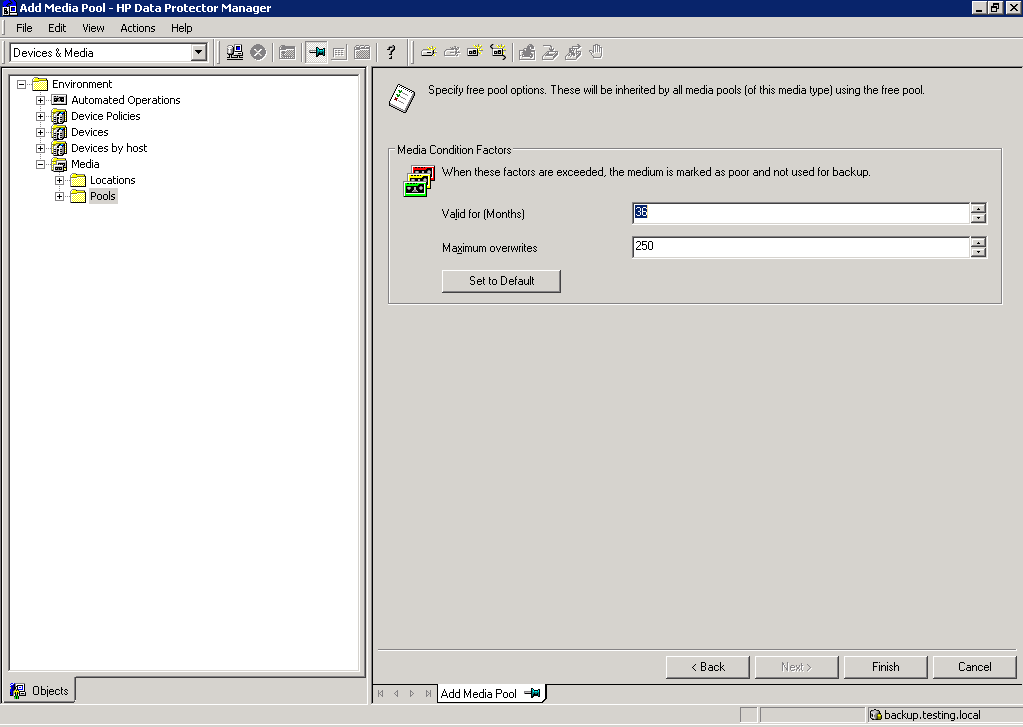Click the question mark help icon
This screenshot has height=727, width=1023.
coord(391,52)
